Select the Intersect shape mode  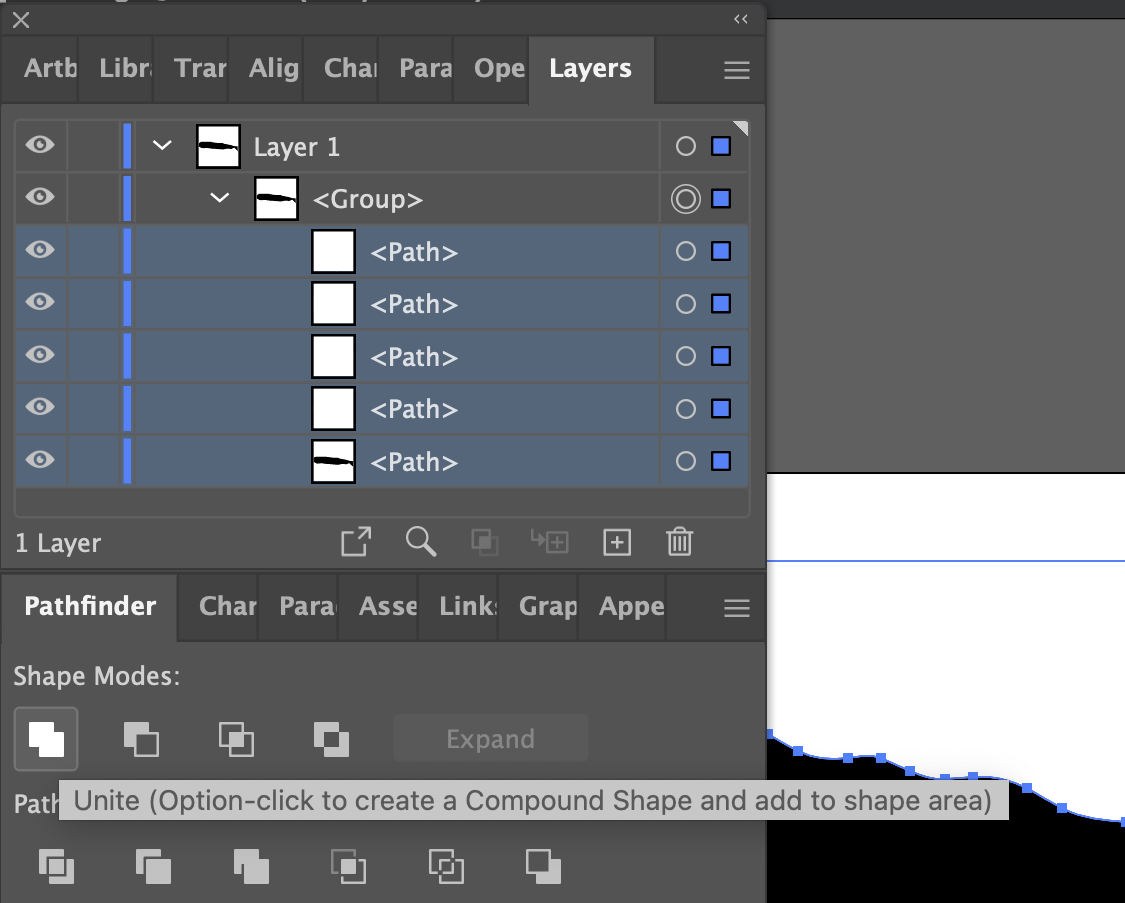[236, 739]
